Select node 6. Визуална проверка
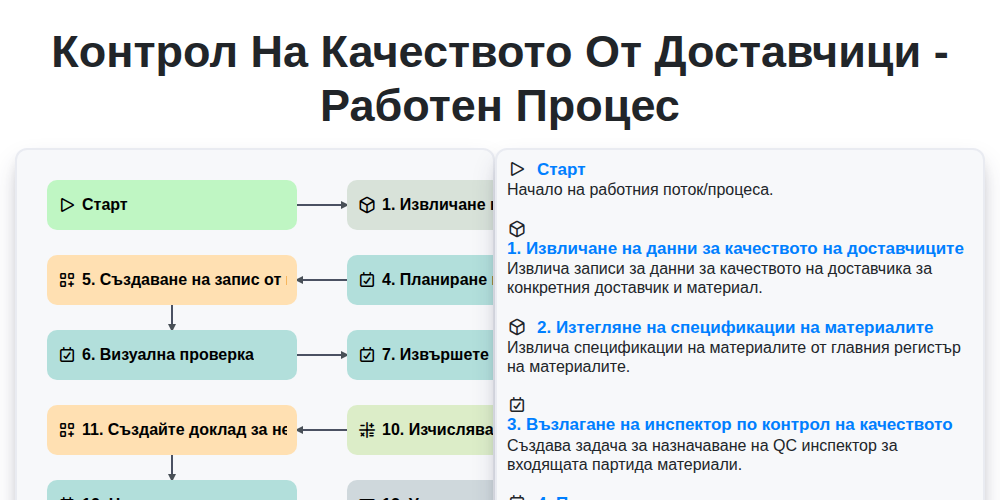The width and height of the screenshot is (1000, 500). pyautogui.click(x=172, y=355)
